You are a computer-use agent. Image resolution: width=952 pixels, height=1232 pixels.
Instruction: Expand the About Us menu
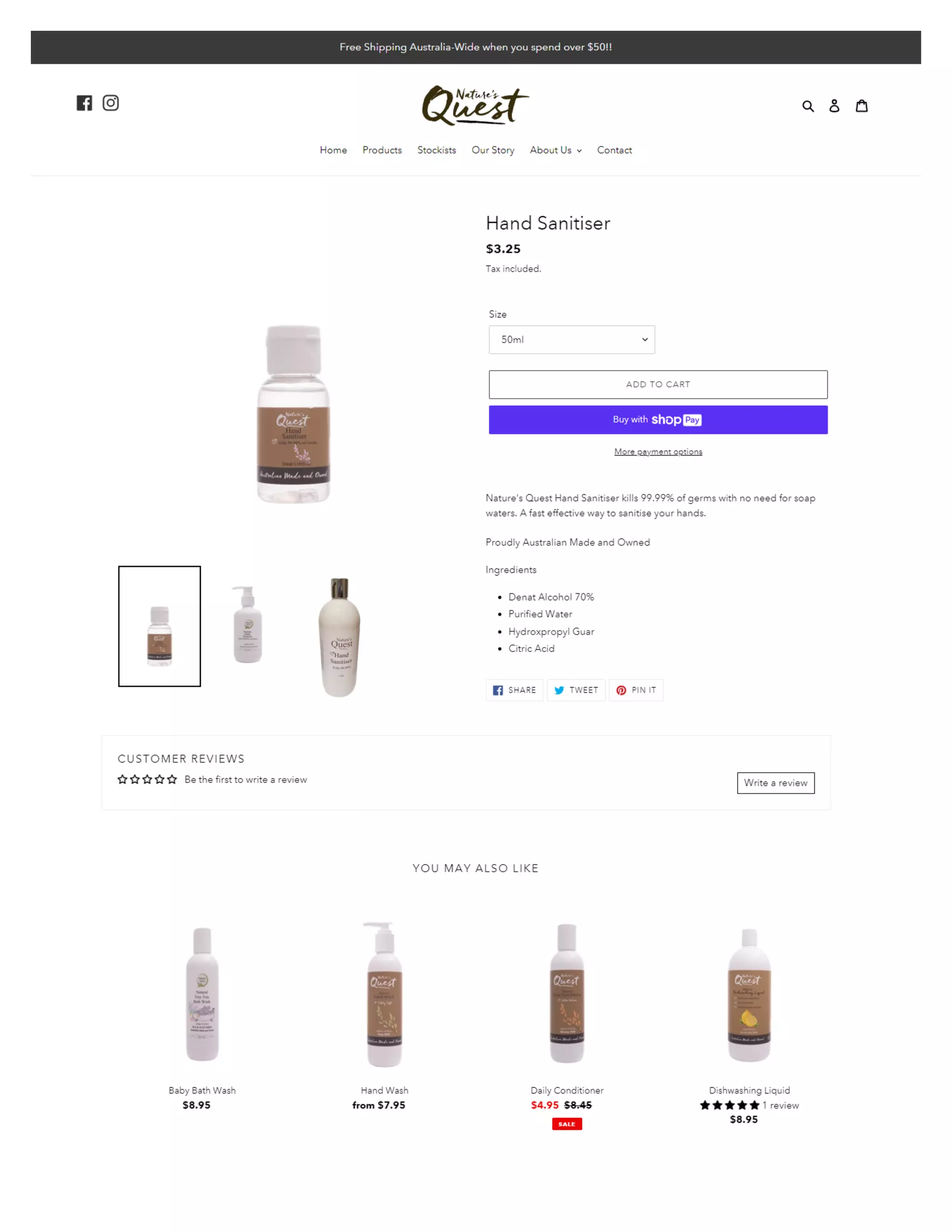pos(555,150)
